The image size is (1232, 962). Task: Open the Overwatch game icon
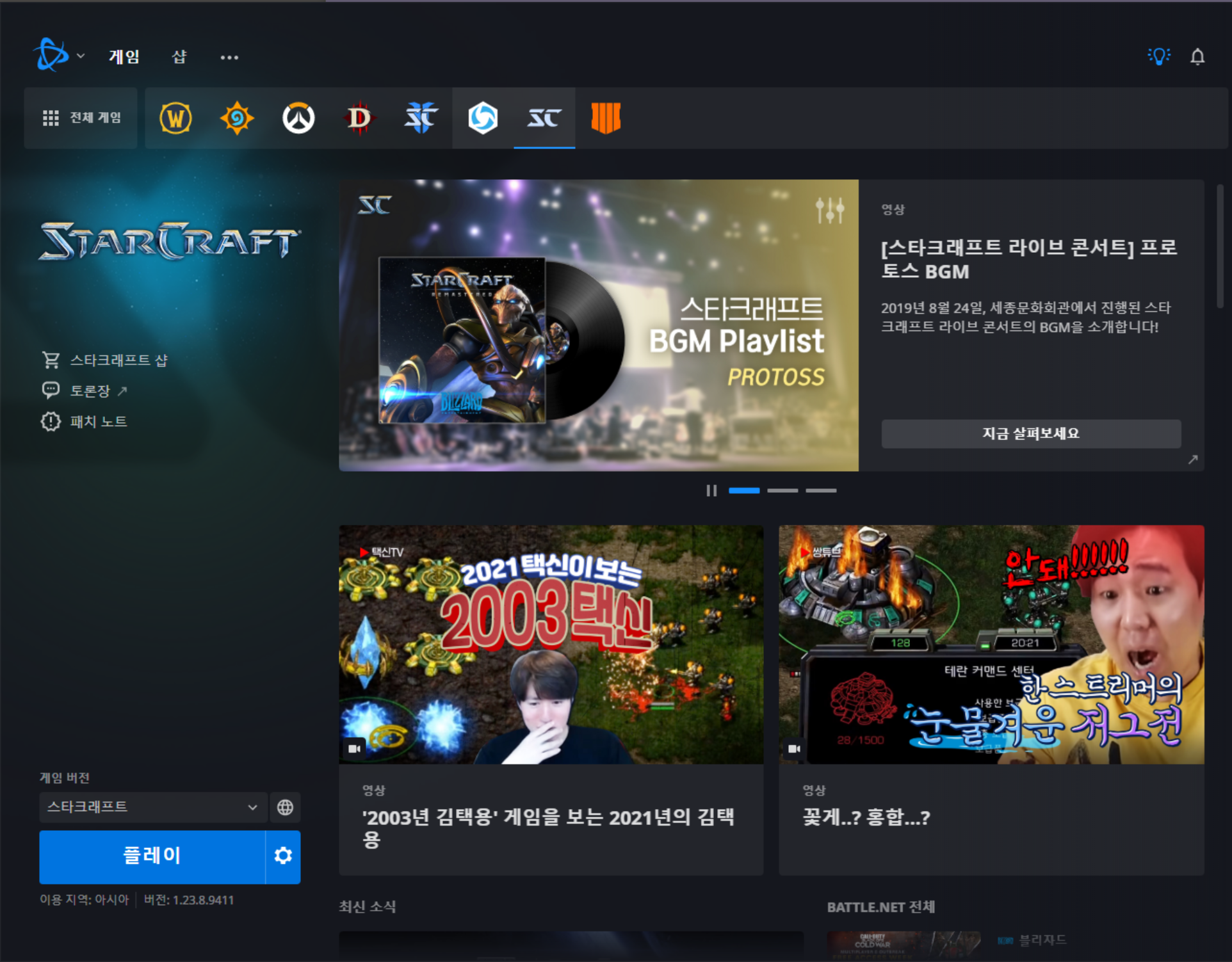click(x=298, y=118)
